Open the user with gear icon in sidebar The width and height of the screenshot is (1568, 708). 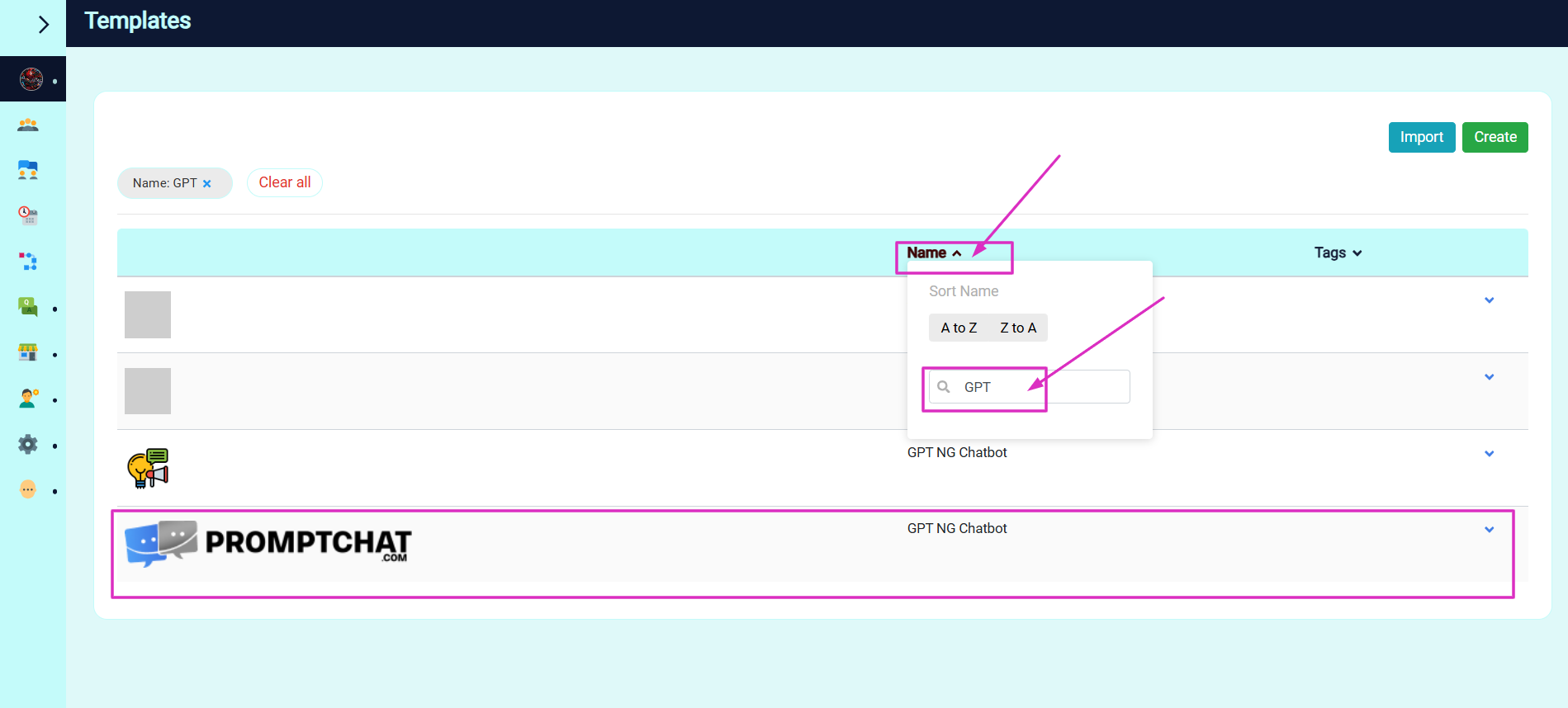28,399
